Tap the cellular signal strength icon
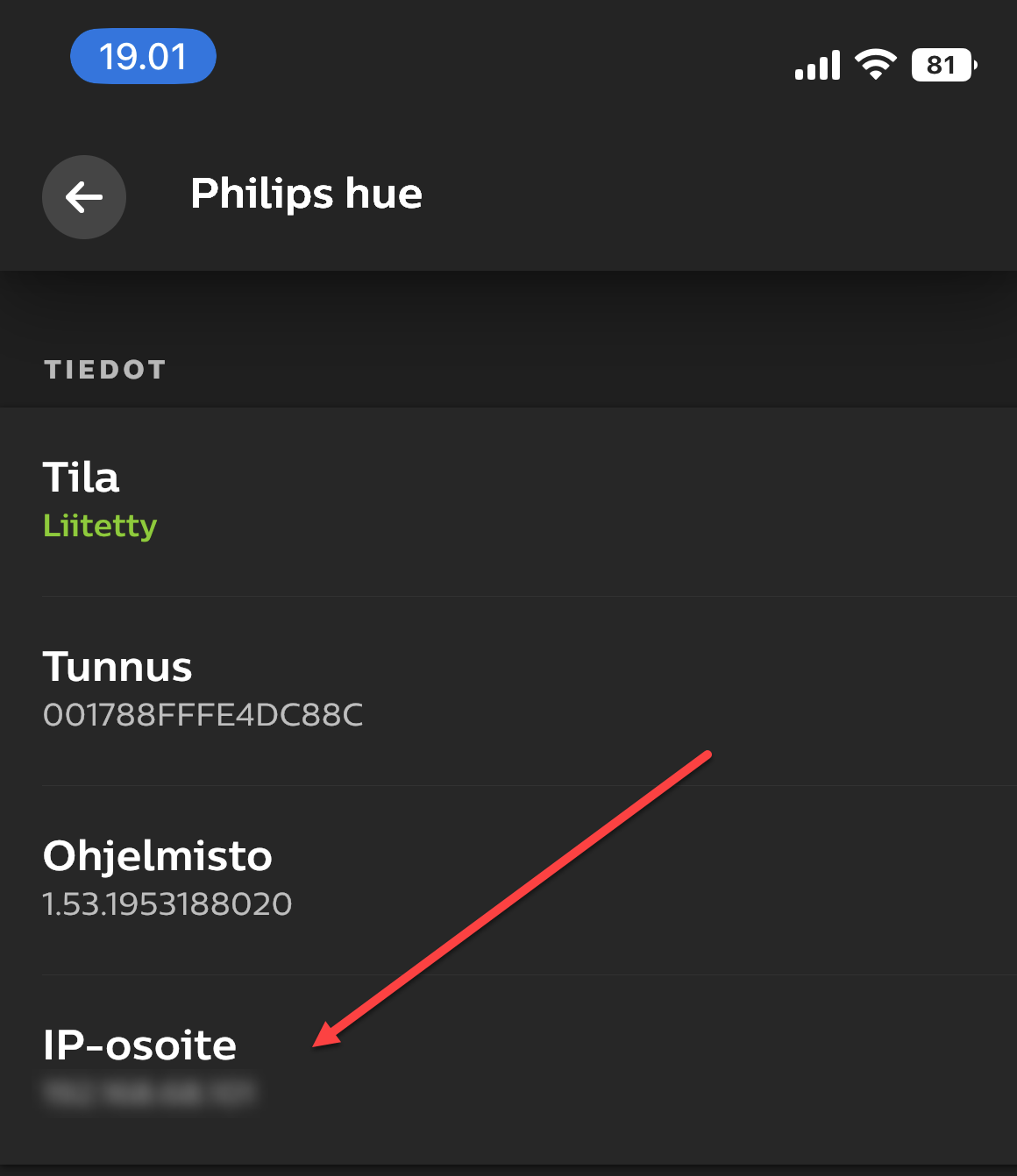 click(817, 66)
